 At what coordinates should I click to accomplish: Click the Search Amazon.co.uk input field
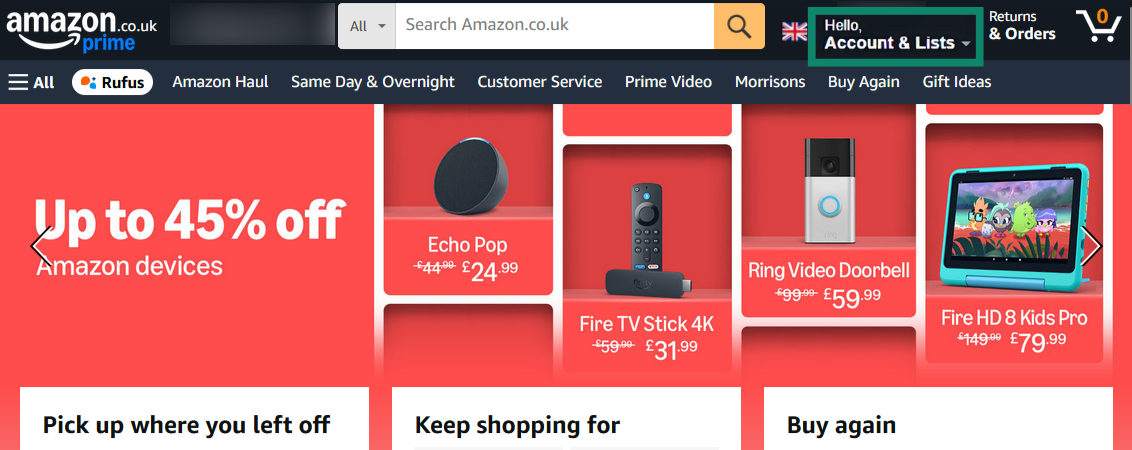point(554,26)
